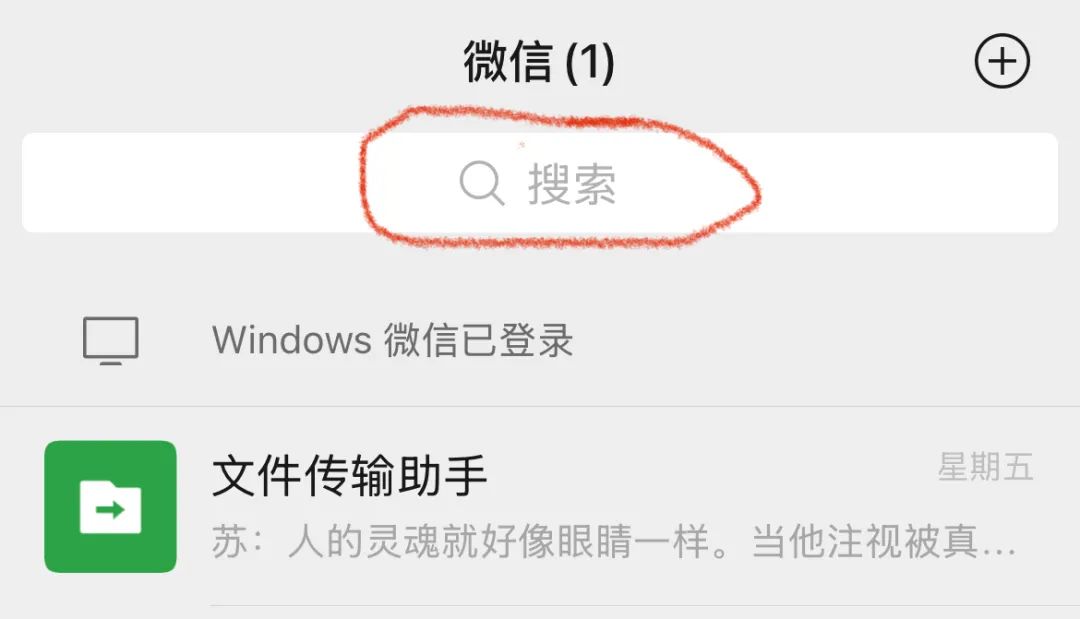Tap the message preview starting with 苏

tap(613, 541)
